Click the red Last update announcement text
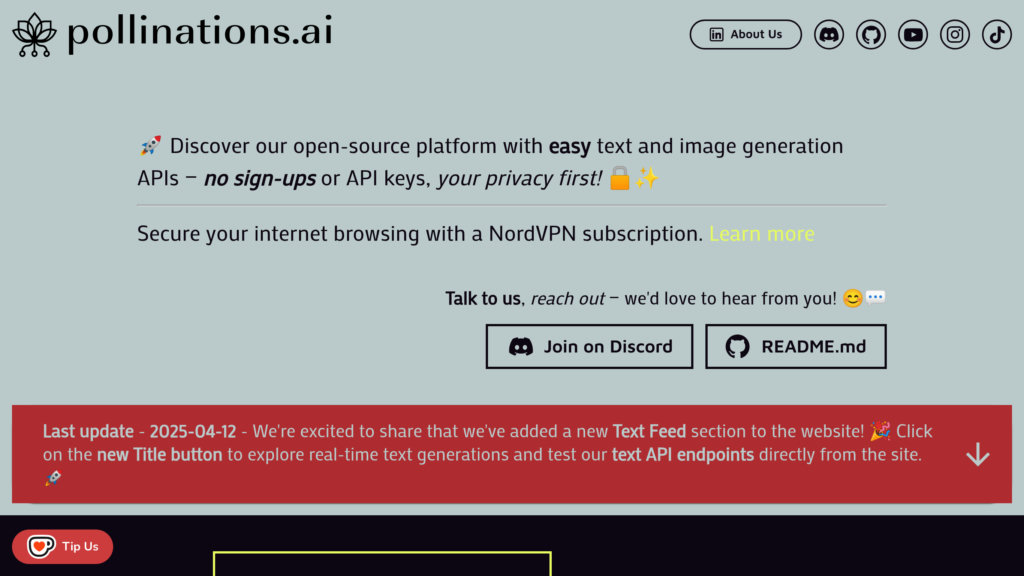The width and height of the screenshot is (1024, 576). [480, 444]
